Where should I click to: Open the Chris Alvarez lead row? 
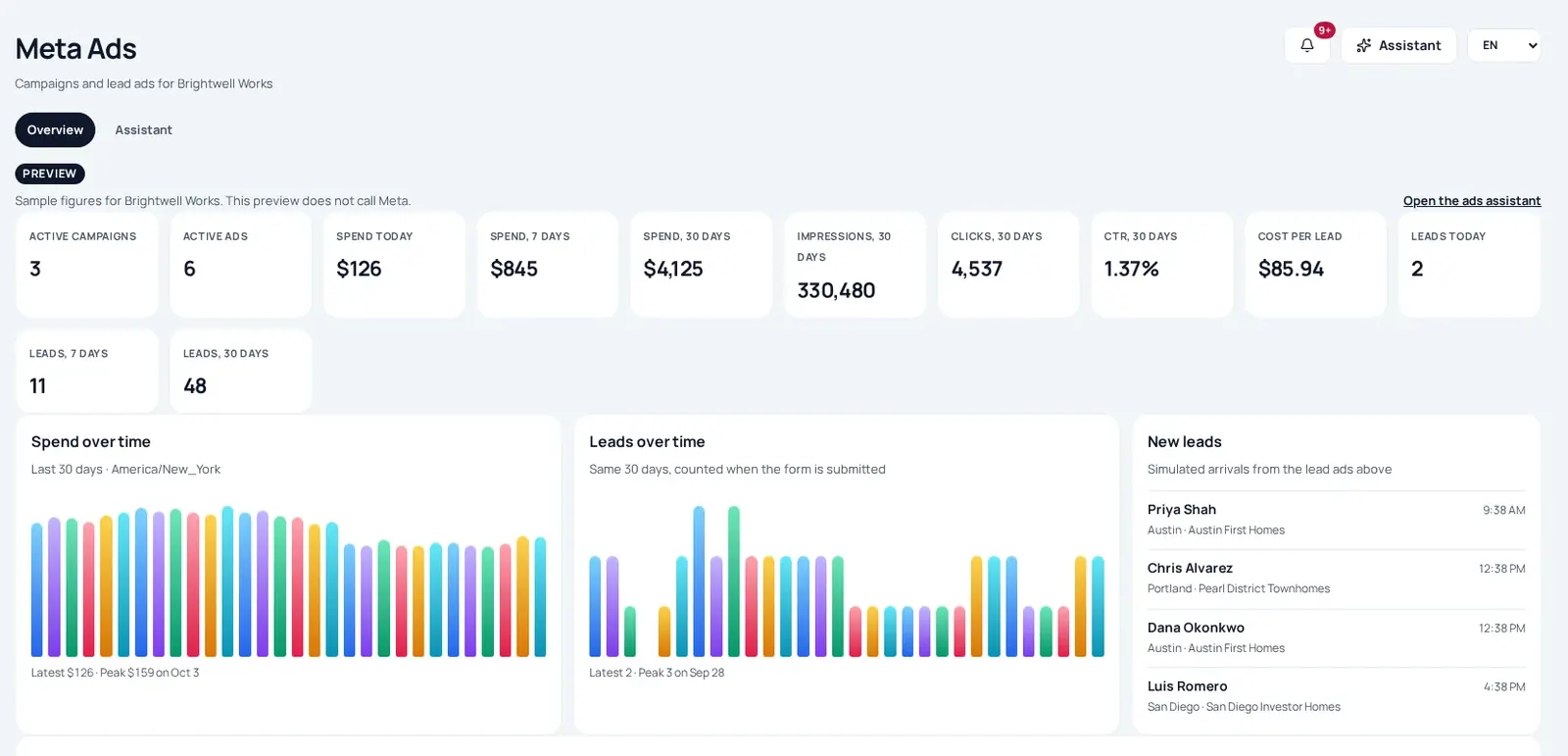click(x=1337, y=579)
